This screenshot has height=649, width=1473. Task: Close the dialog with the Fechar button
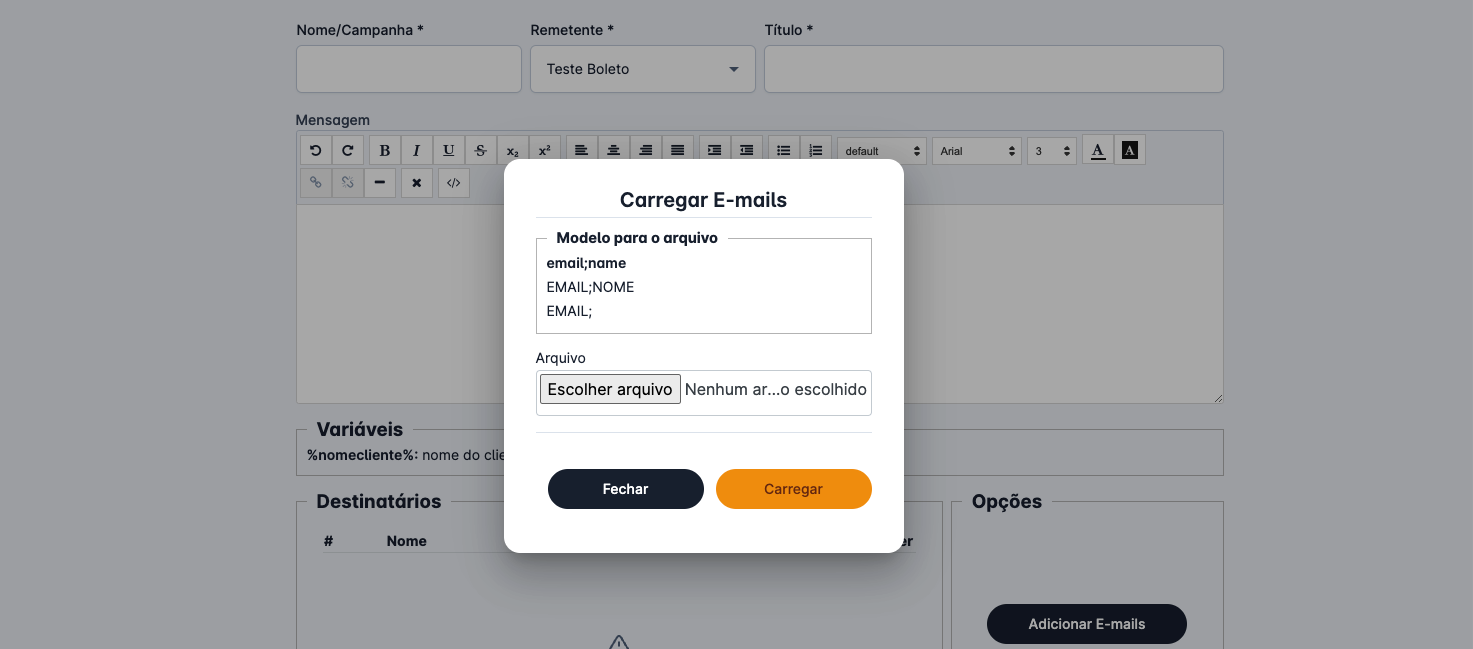pyautogui.click(x=625, y=489)
